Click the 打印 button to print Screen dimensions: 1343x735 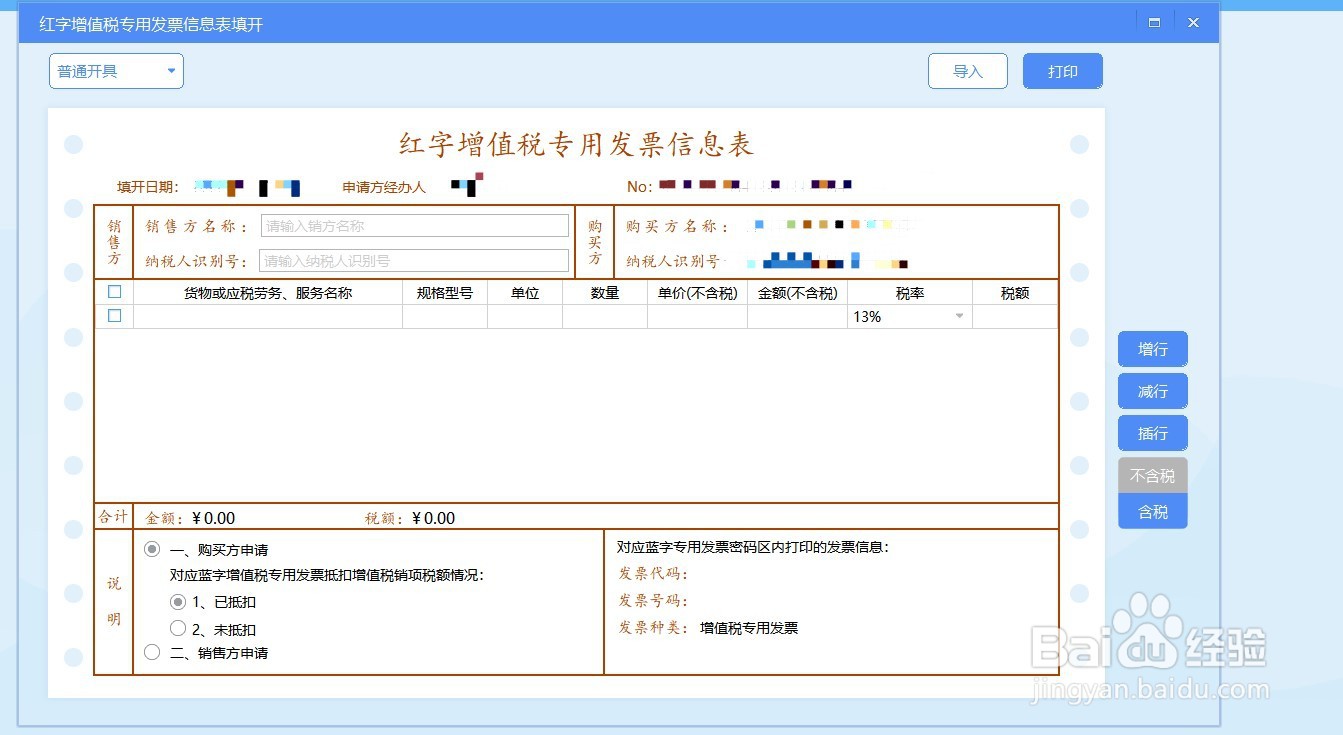(1062, 71)
